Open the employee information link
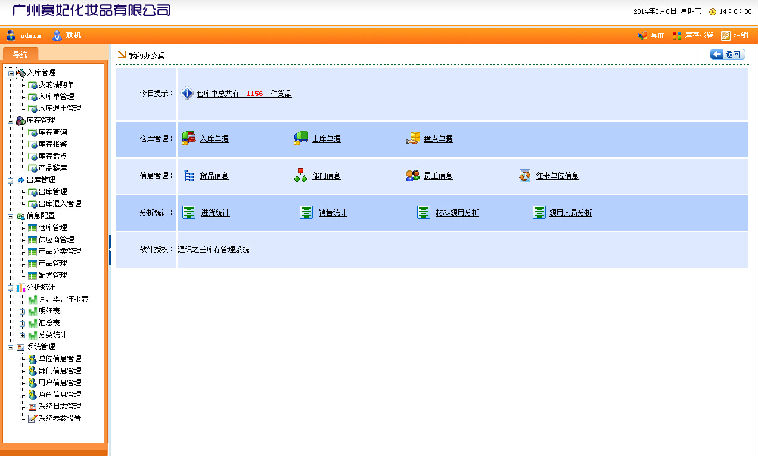 438,176
